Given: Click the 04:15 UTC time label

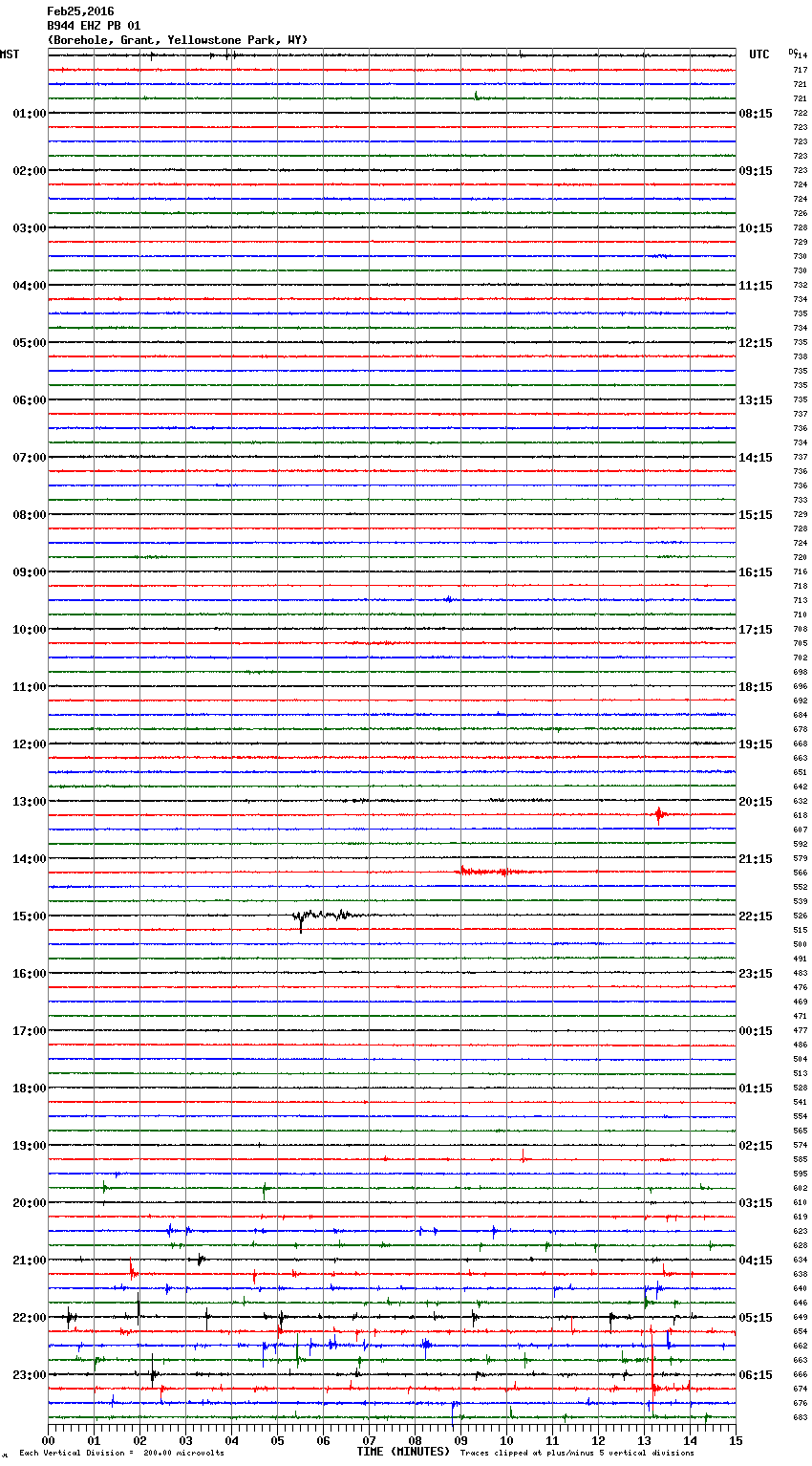Looking at the screenshot, I should point(756,1261).
